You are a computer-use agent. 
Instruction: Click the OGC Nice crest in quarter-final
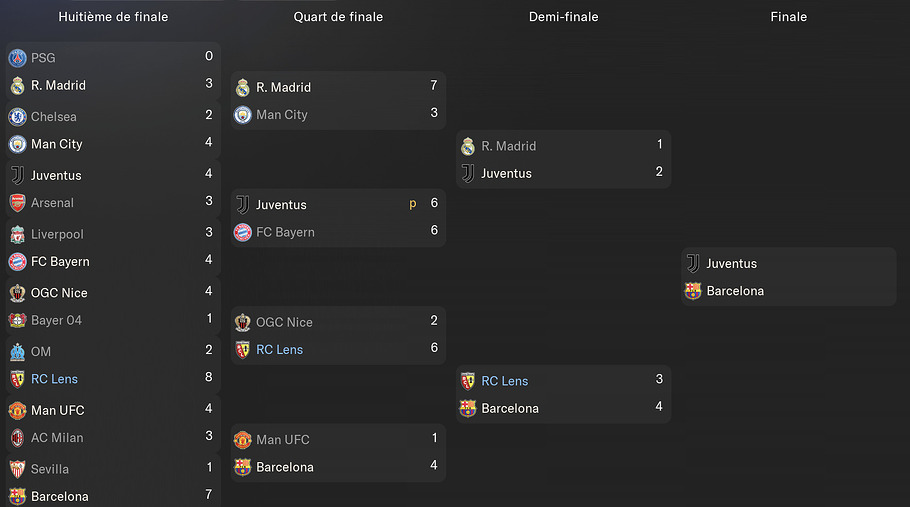pos(242,322)
